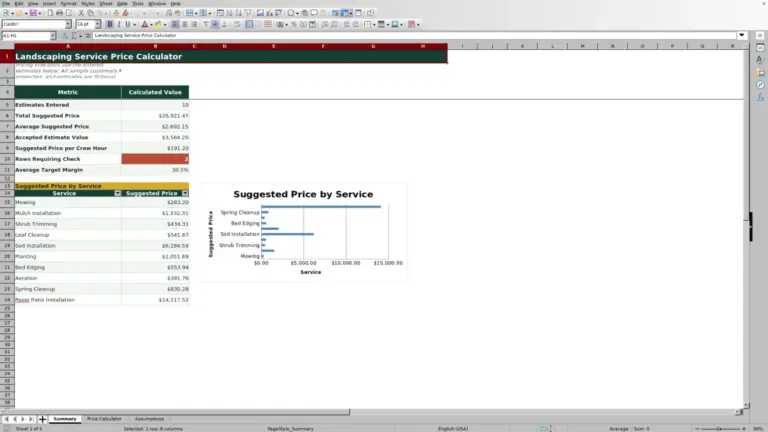
Task: Open the Background Color dropdown arrow
Action: (165, 24)
